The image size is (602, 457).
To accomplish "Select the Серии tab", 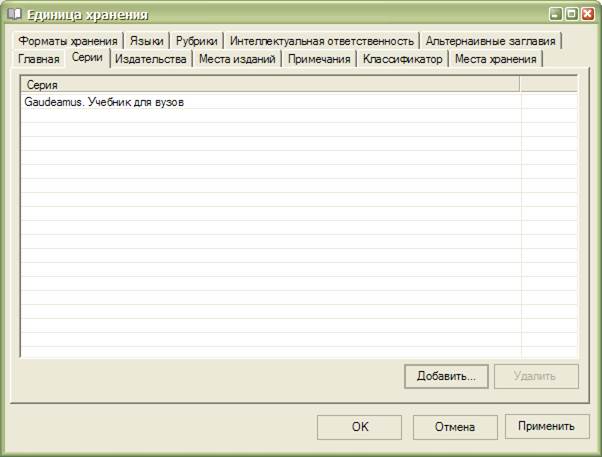I will pos(87,59).
